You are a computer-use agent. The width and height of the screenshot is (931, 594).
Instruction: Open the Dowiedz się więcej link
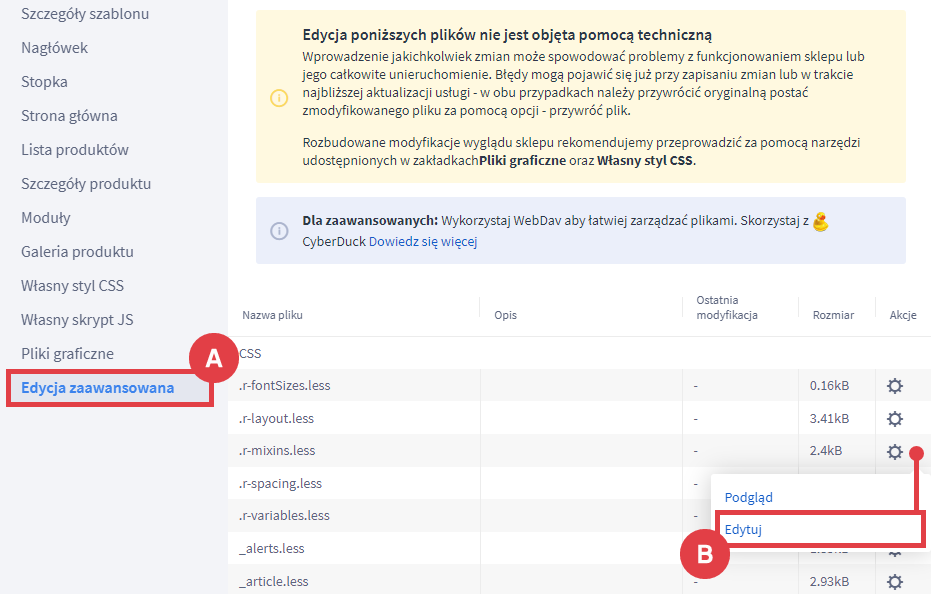423,241
